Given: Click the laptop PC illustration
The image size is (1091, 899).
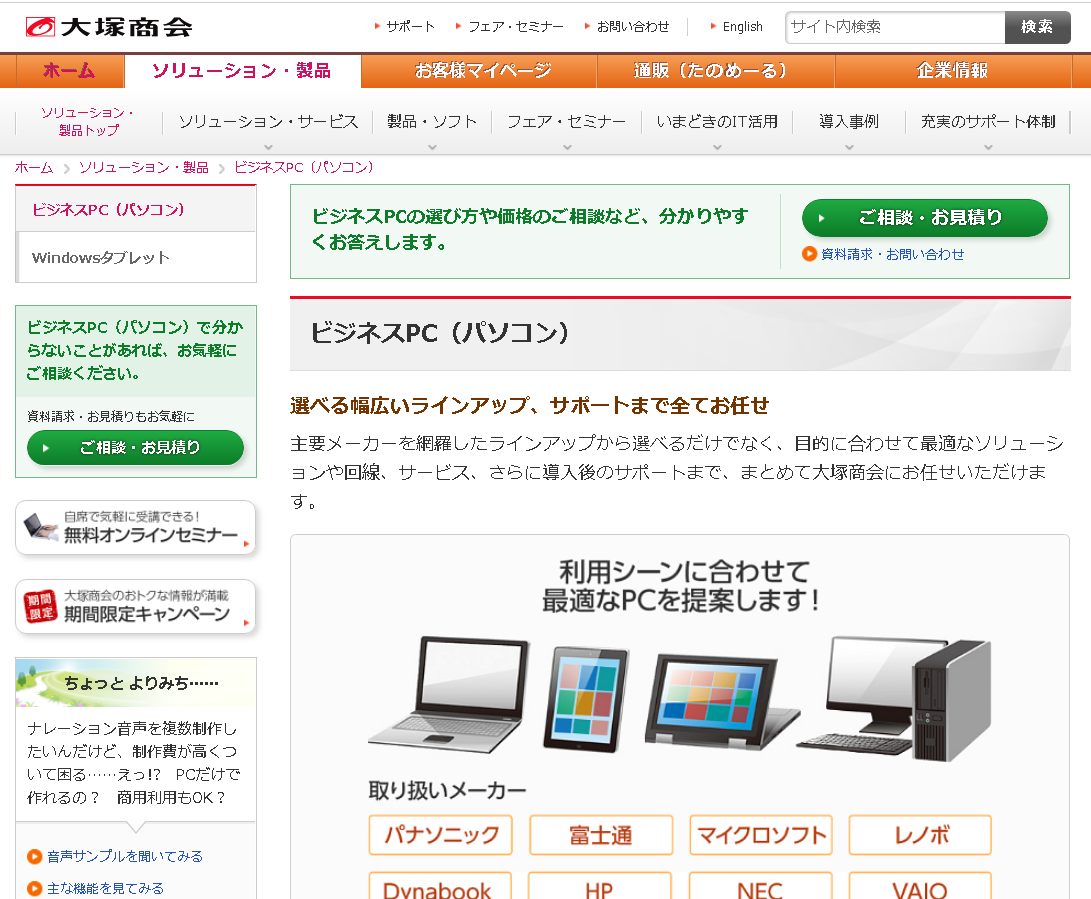Looking at the screenshot, I should [448, 694].
